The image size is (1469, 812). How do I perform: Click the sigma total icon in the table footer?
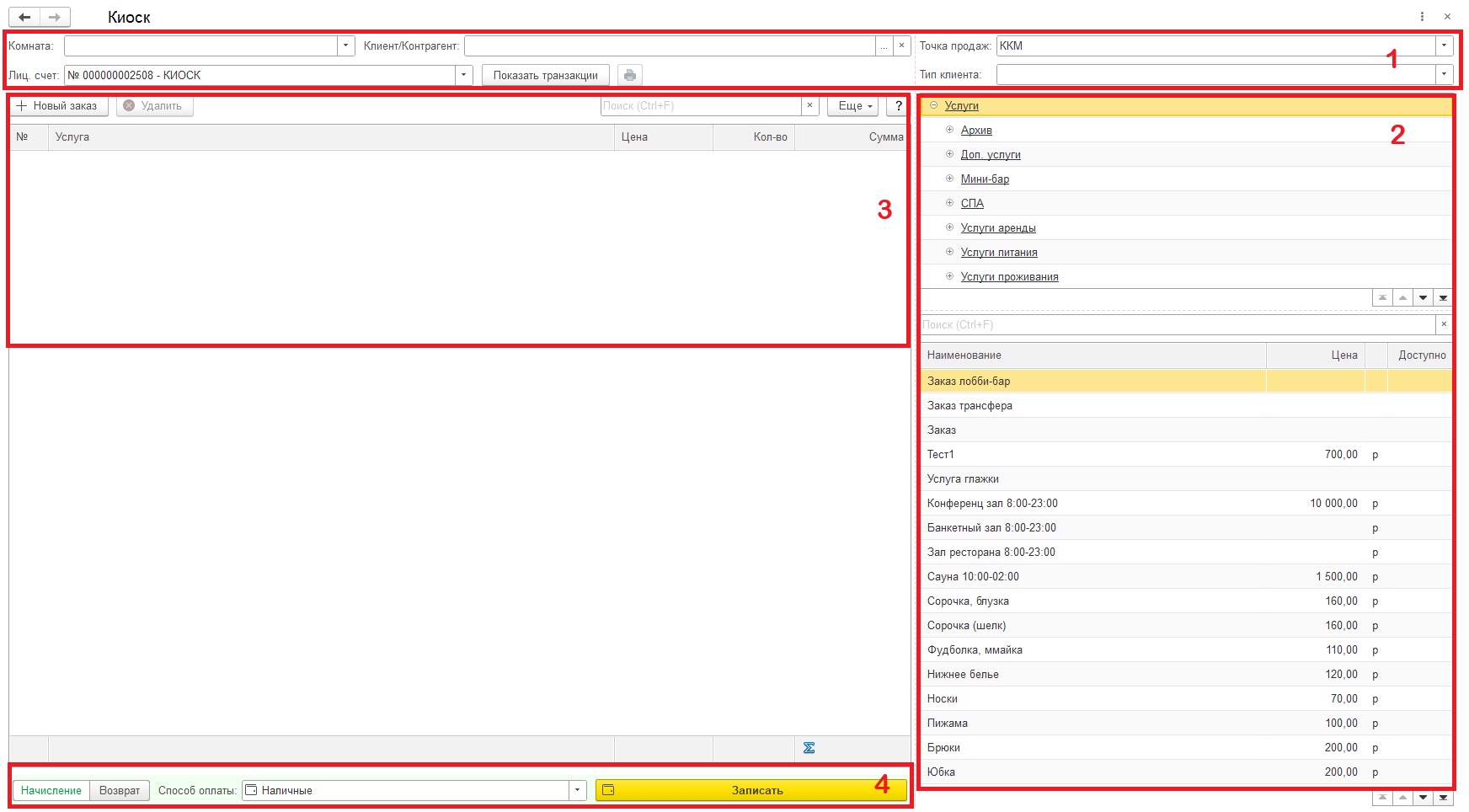pyautogui.click(x=809, y=748)
